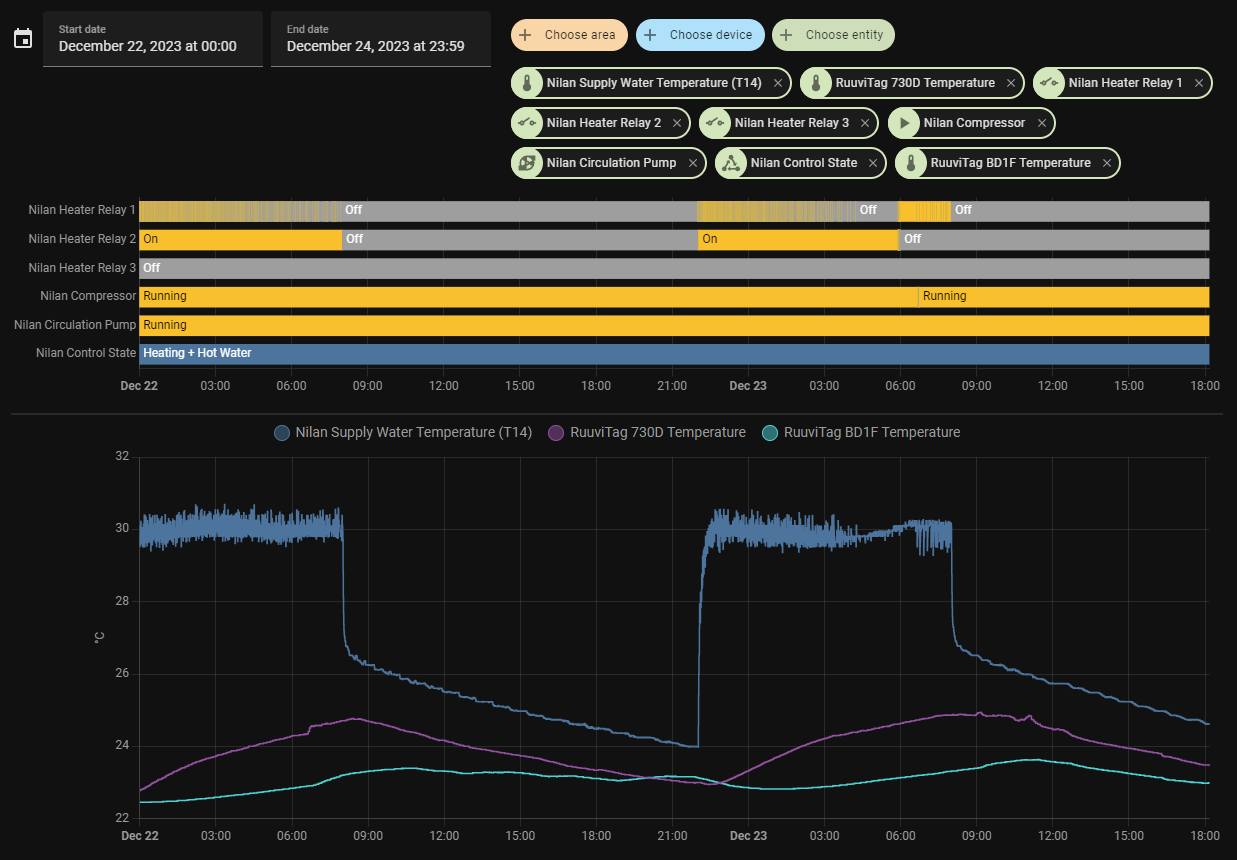
Task: Click the state icon on Nilan Control State chip
Action: (731, 163)
